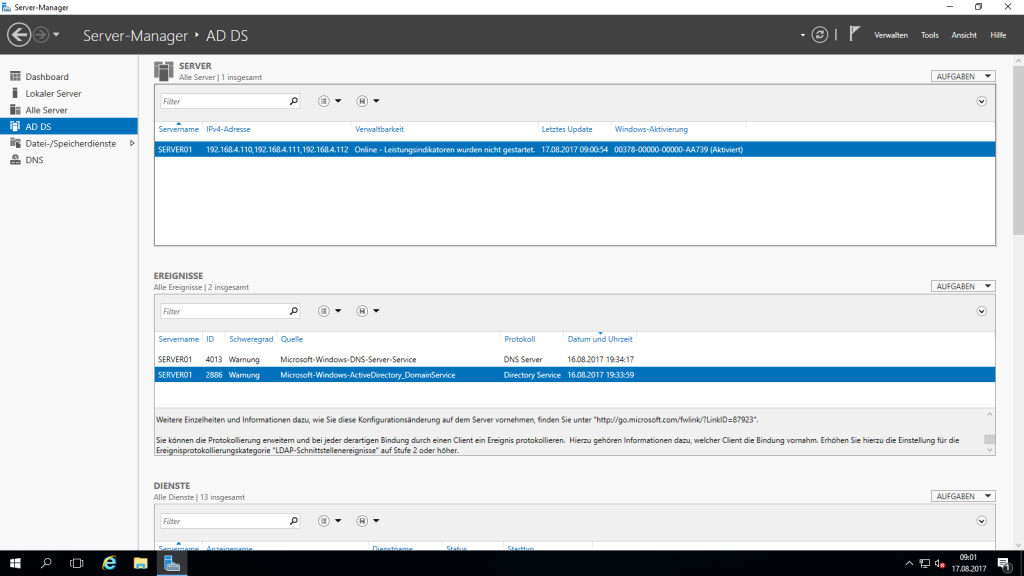Open taskbar search magnifier
This screenshot has height=576, width=1024.
46,563
